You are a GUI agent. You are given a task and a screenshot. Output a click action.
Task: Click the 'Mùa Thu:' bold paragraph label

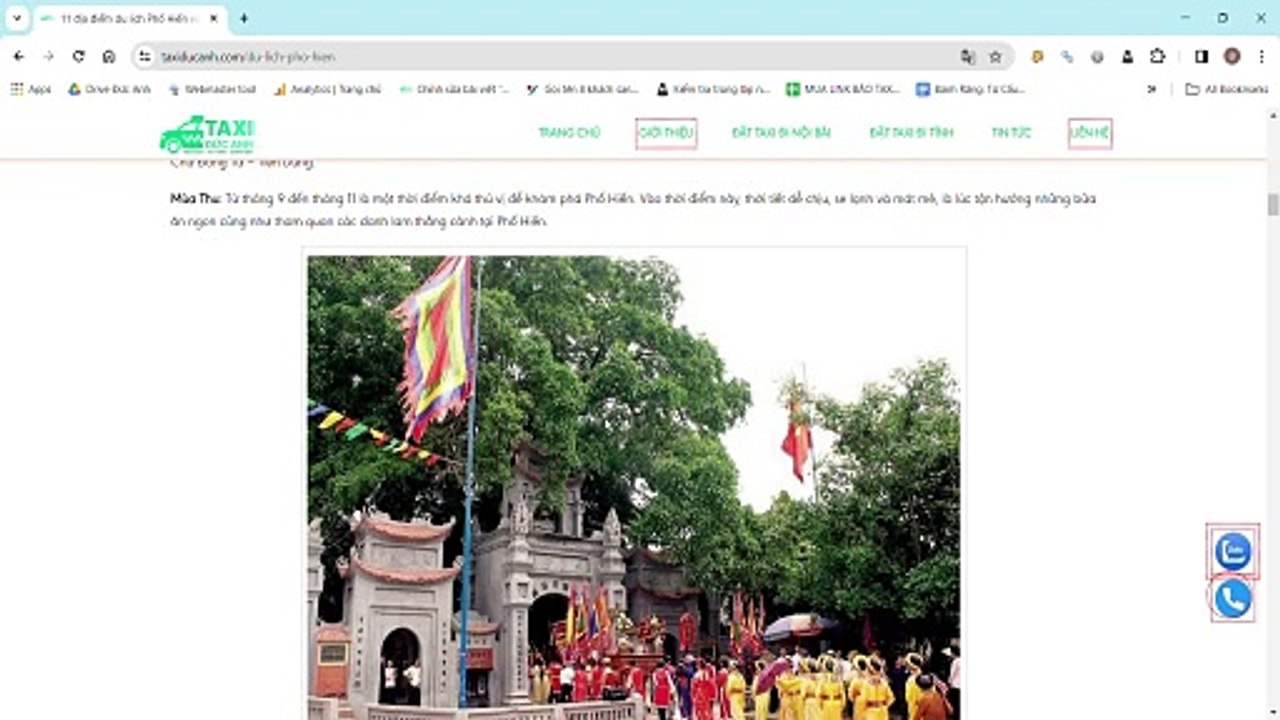tap(195, 199)
